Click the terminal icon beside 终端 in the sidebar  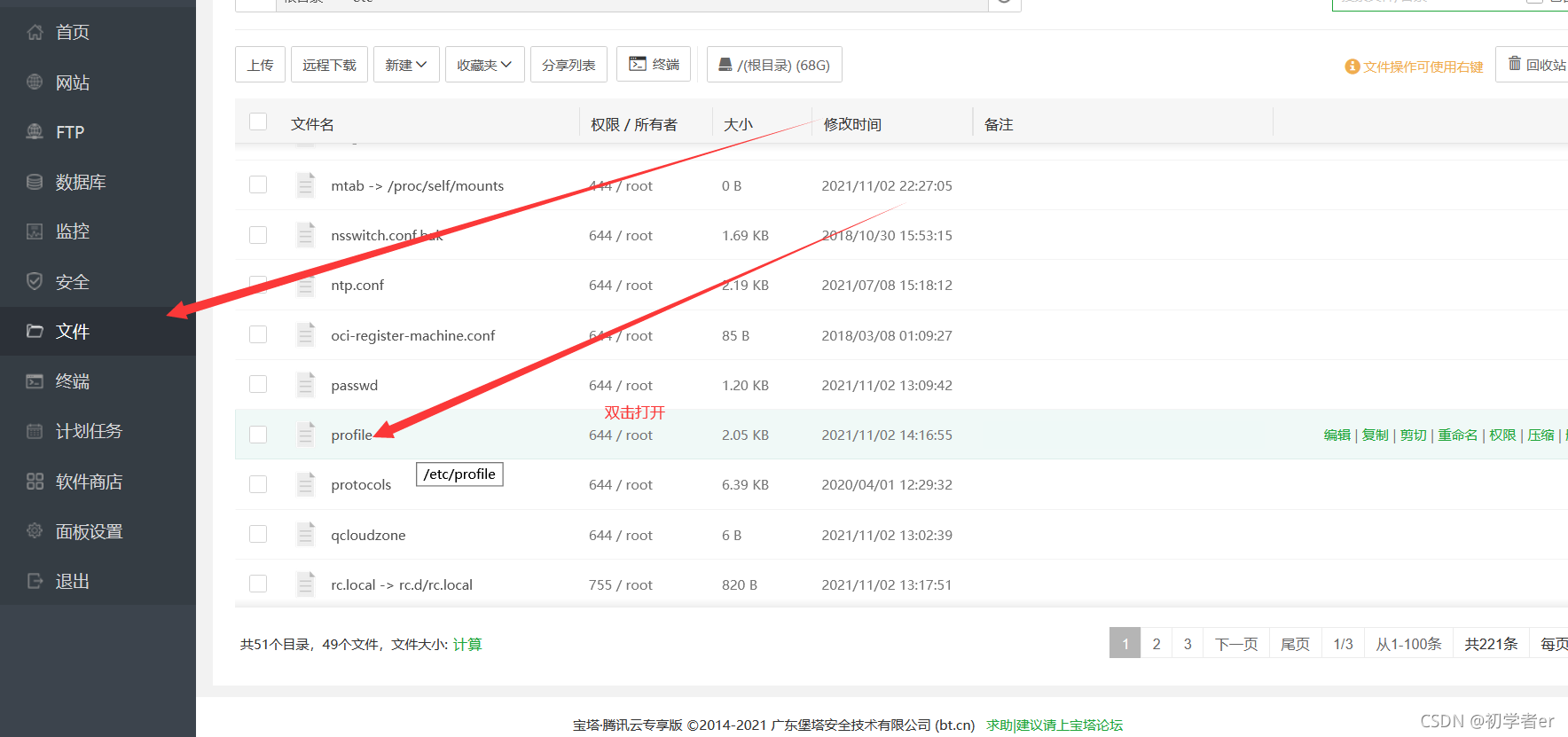pyautogui.click(x=35, y=381)
